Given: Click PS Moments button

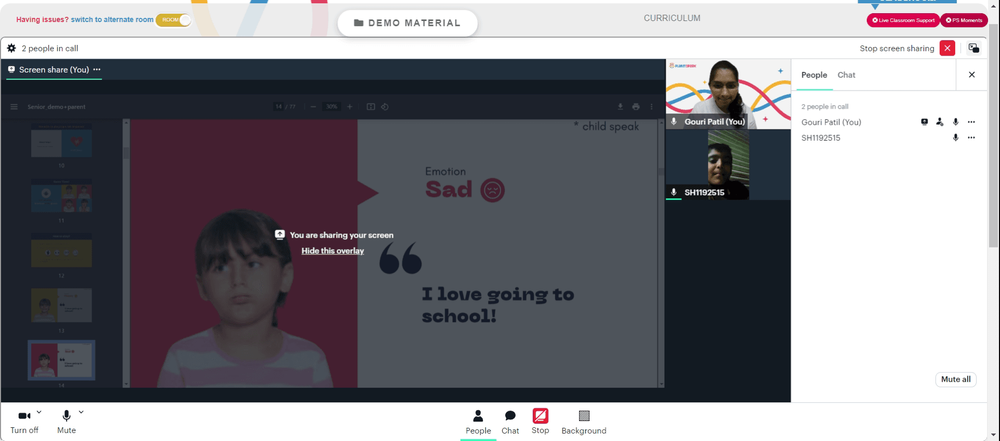Looking at the screenshot, I should [x=964, y=20].
